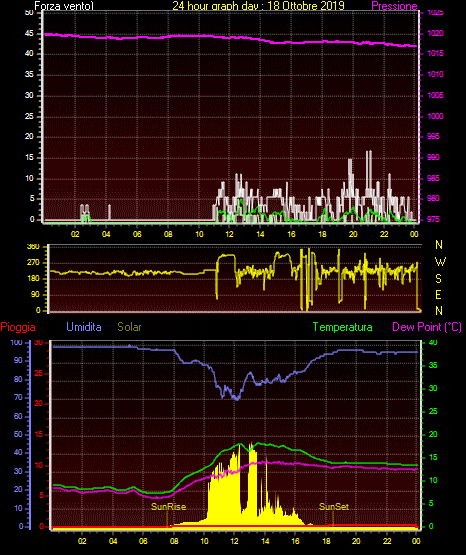This screenshot has height=555, width=466.
Task: Click the Pioggia legend label
Action: pyautogui.click(x=18, y=327)
